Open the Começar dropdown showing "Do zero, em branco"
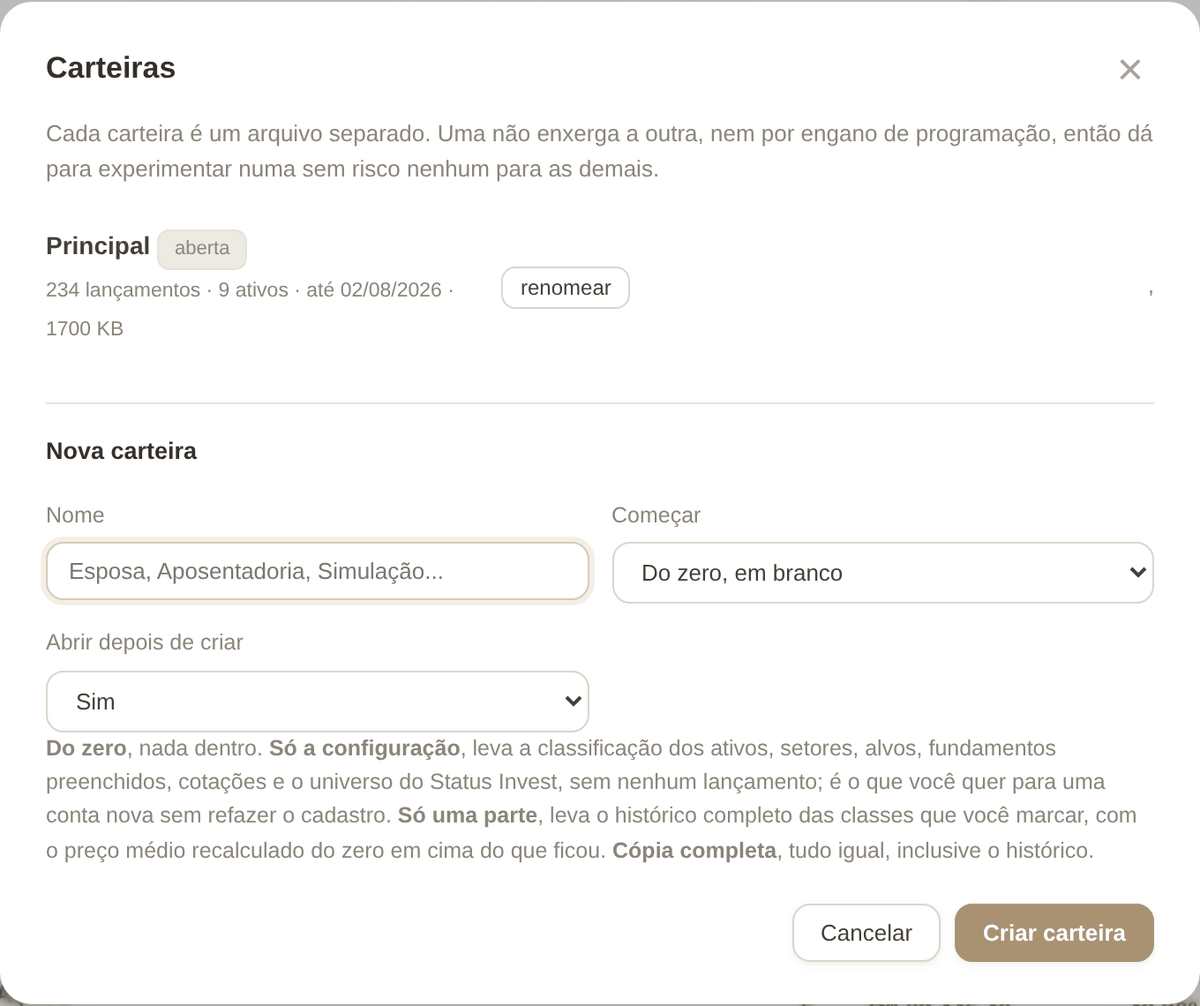Viewport: 1200px width, 1006px height. point(883,573)
